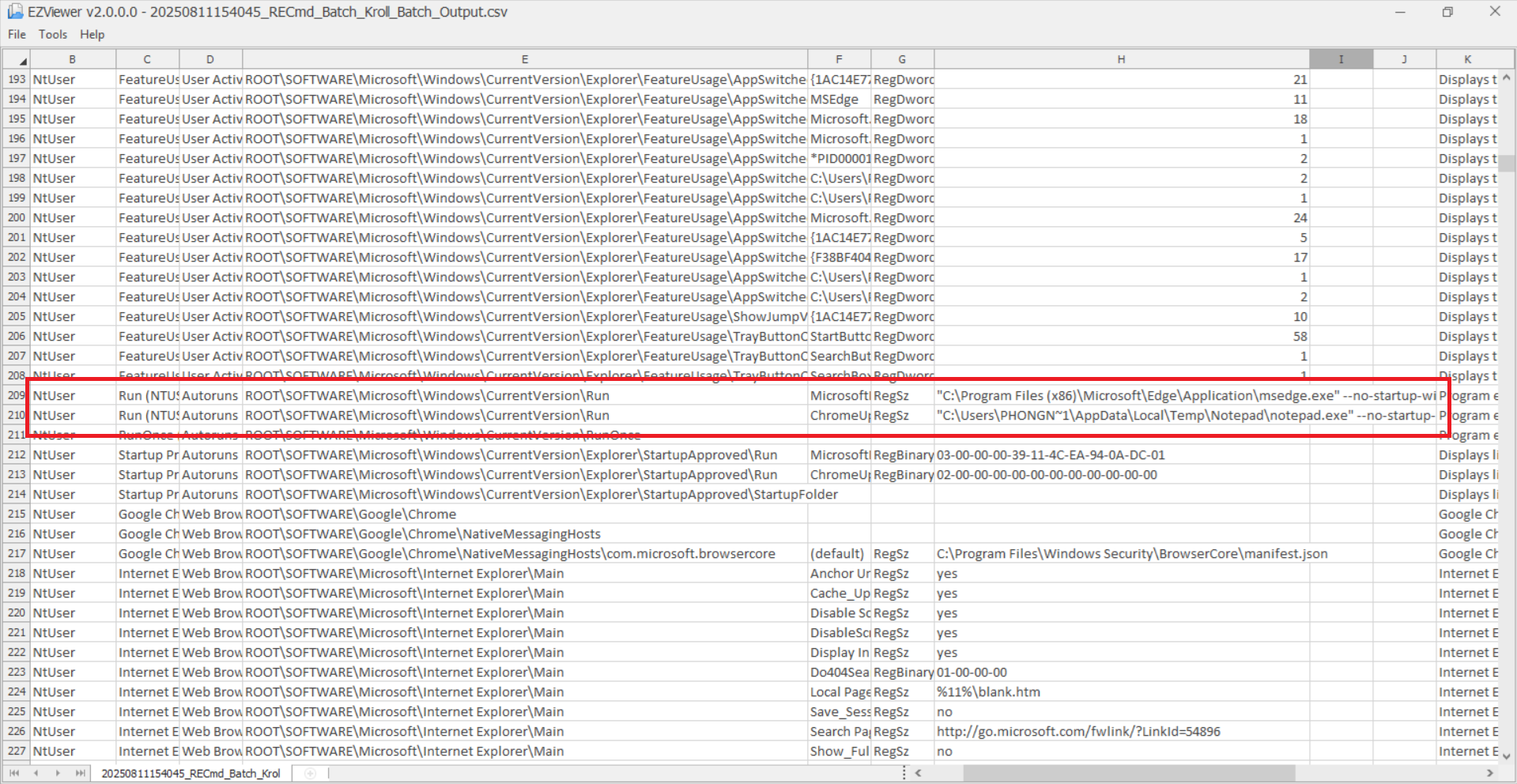Jump to last sheet with navigation arrow
The height and width of the screenshot is (784, 1517).
80,773
